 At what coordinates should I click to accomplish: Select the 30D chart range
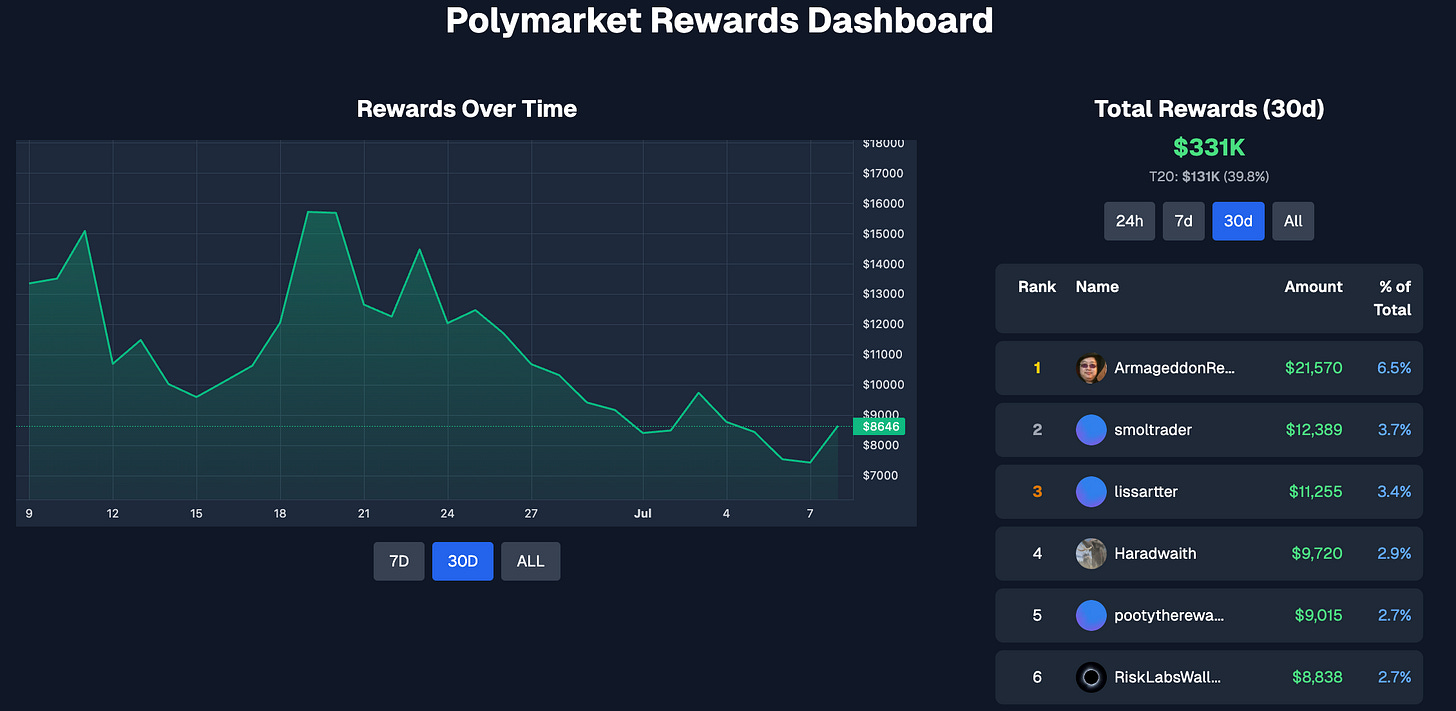point(463,561)
